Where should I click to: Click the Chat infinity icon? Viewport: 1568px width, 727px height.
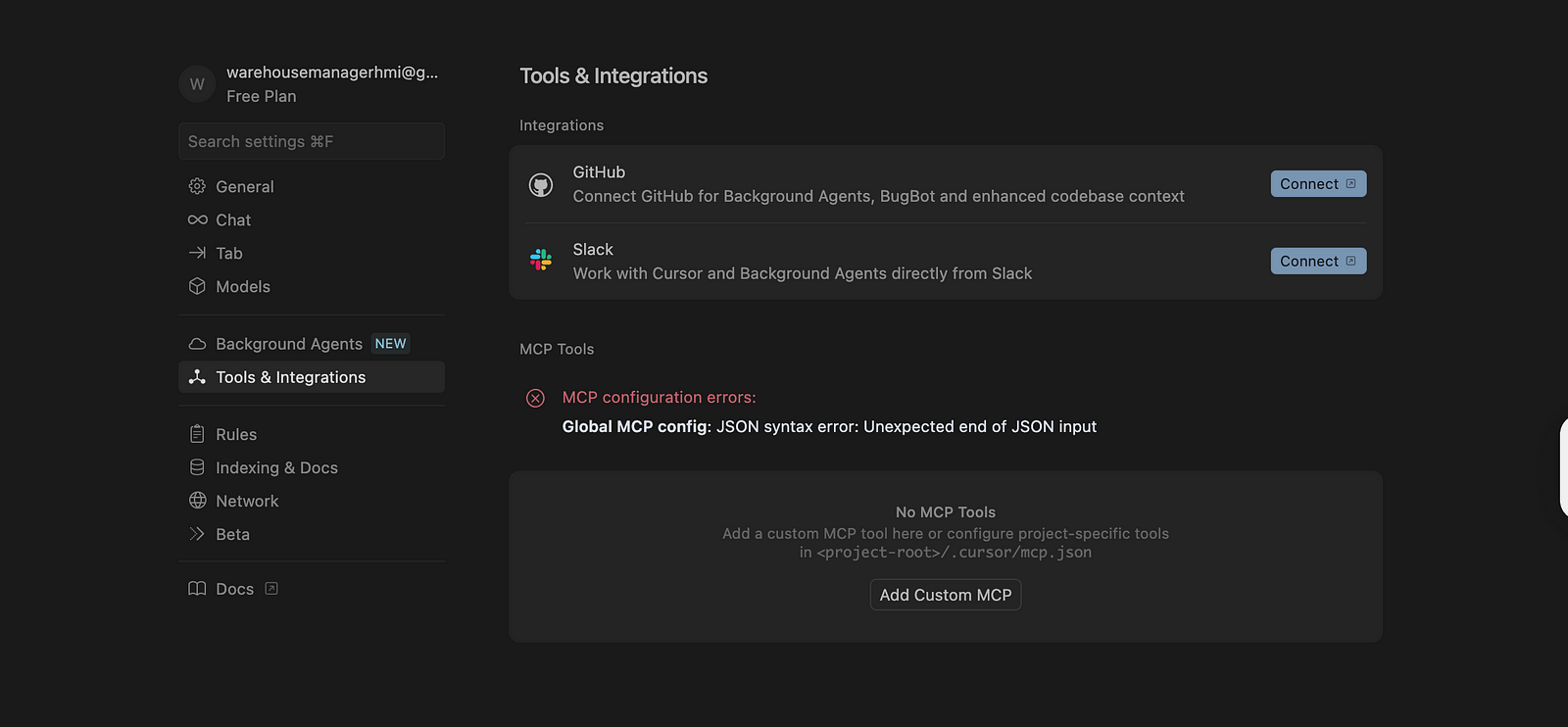[197, 219]
